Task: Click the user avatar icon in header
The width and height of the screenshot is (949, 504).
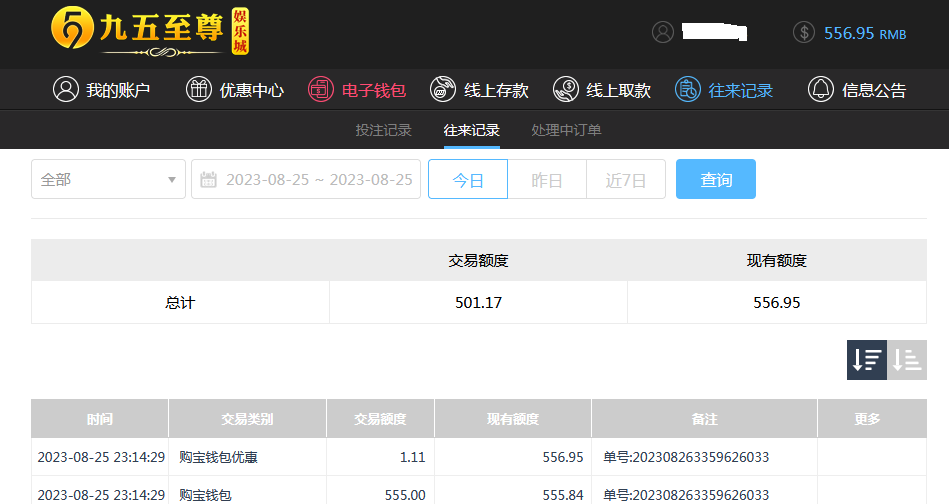Action: [x=663, y=32]
